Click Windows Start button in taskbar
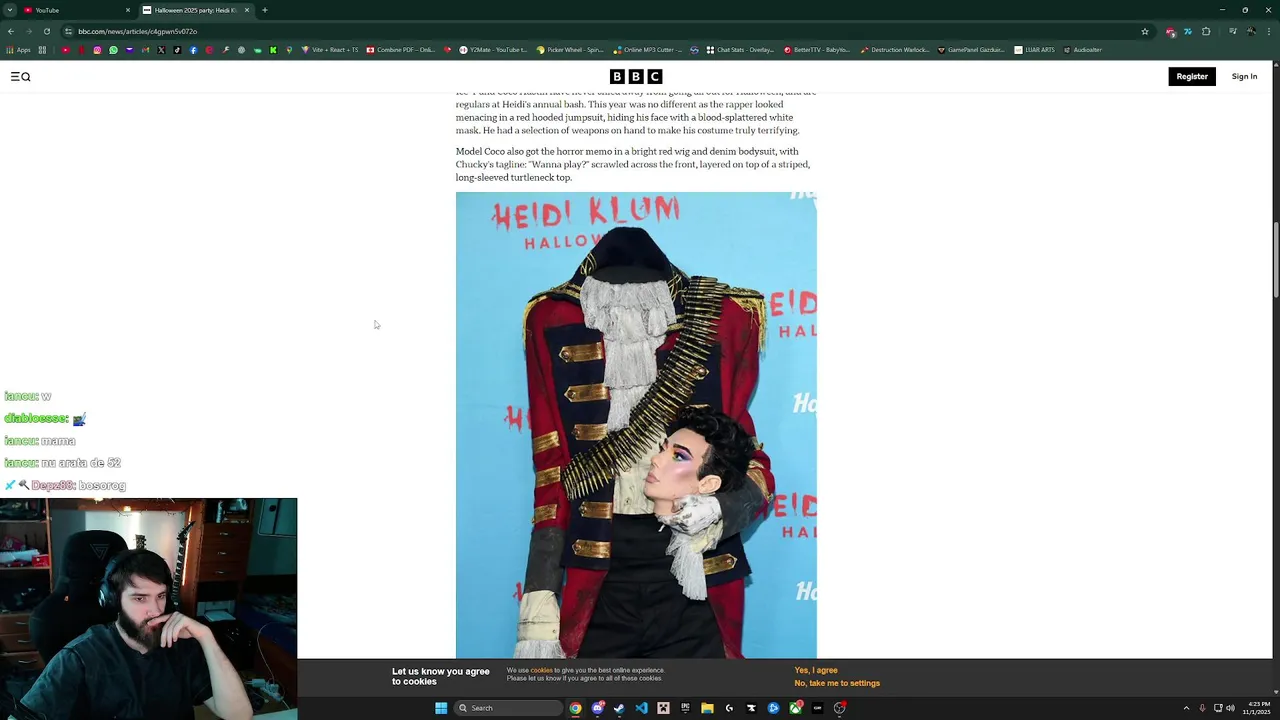This screenshot has height=720, width=1280. pos(441,708)
